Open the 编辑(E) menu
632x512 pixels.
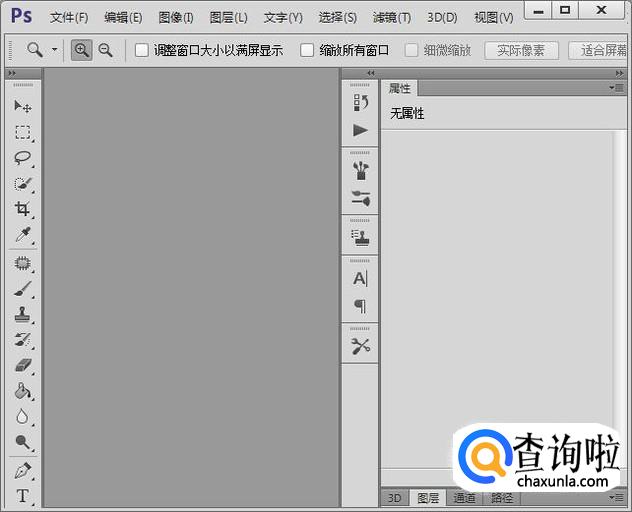(x=123, y=17)
